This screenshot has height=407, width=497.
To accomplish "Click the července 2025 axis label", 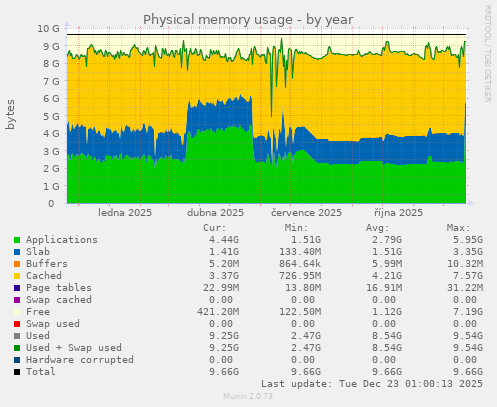I will [306, 213].
